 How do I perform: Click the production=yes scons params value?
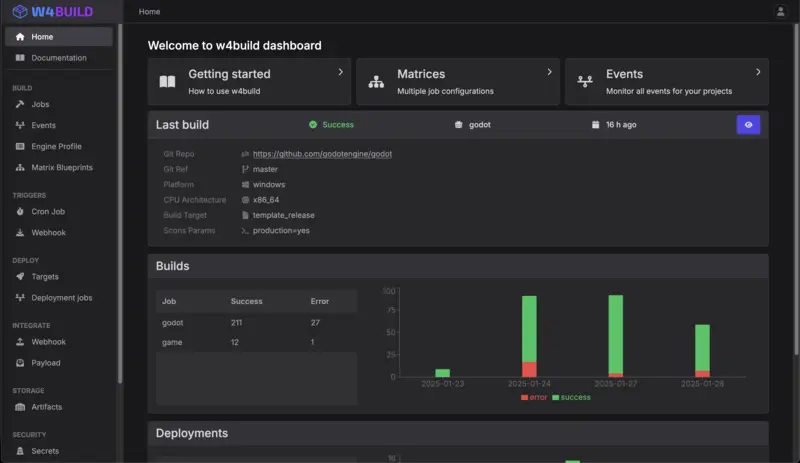[281, 230]
